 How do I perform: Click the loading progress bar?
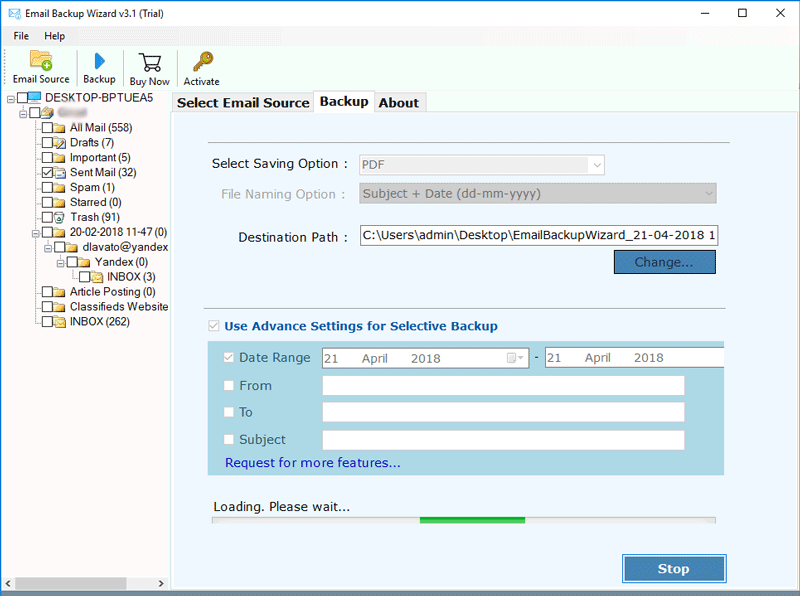[x=464, y=520]
